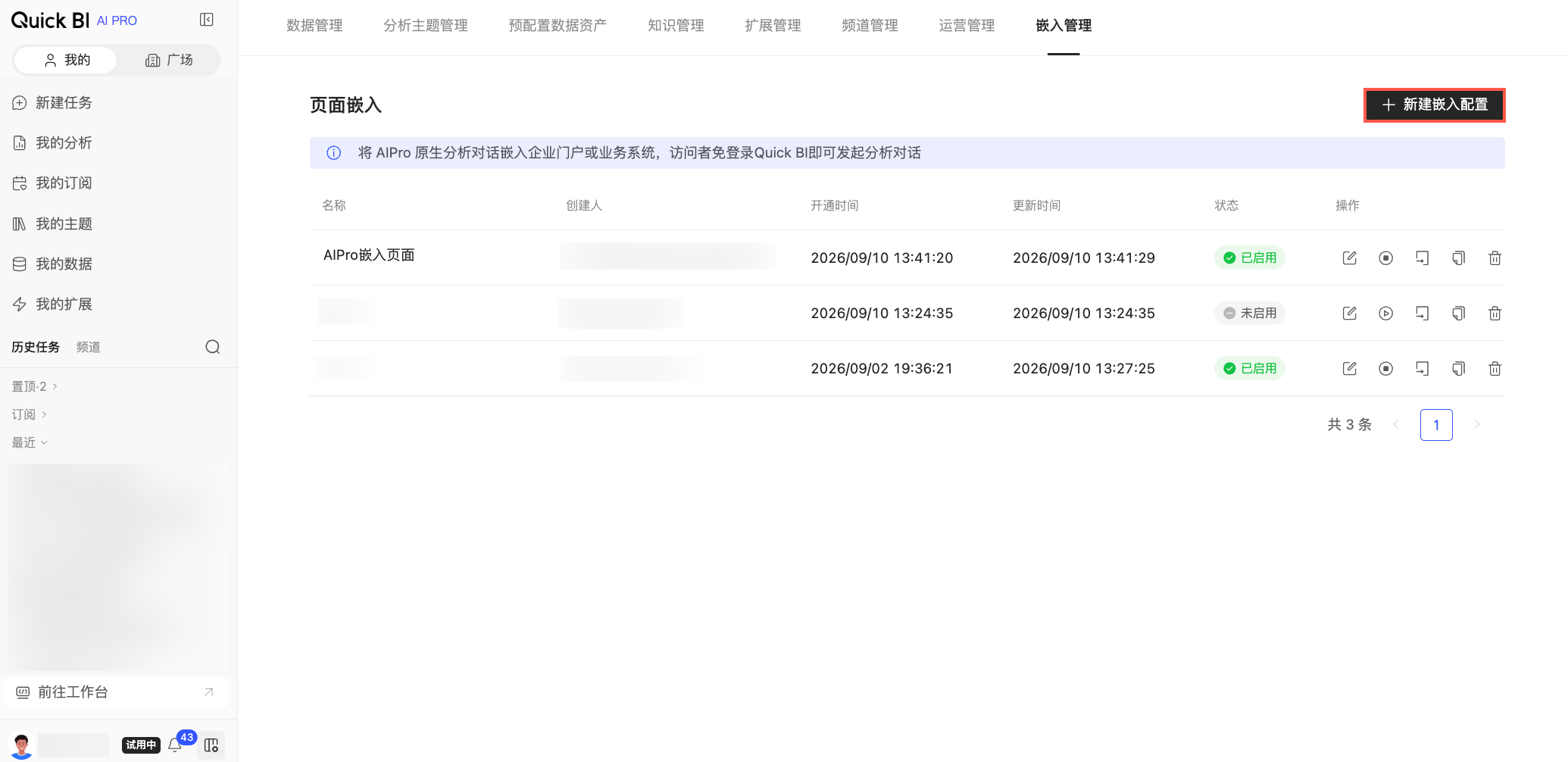Screen dimensions: 1568x762
Task: Click the 更新时间 2026/09/10 13:27:25 cell
Action: (1084, 369)
